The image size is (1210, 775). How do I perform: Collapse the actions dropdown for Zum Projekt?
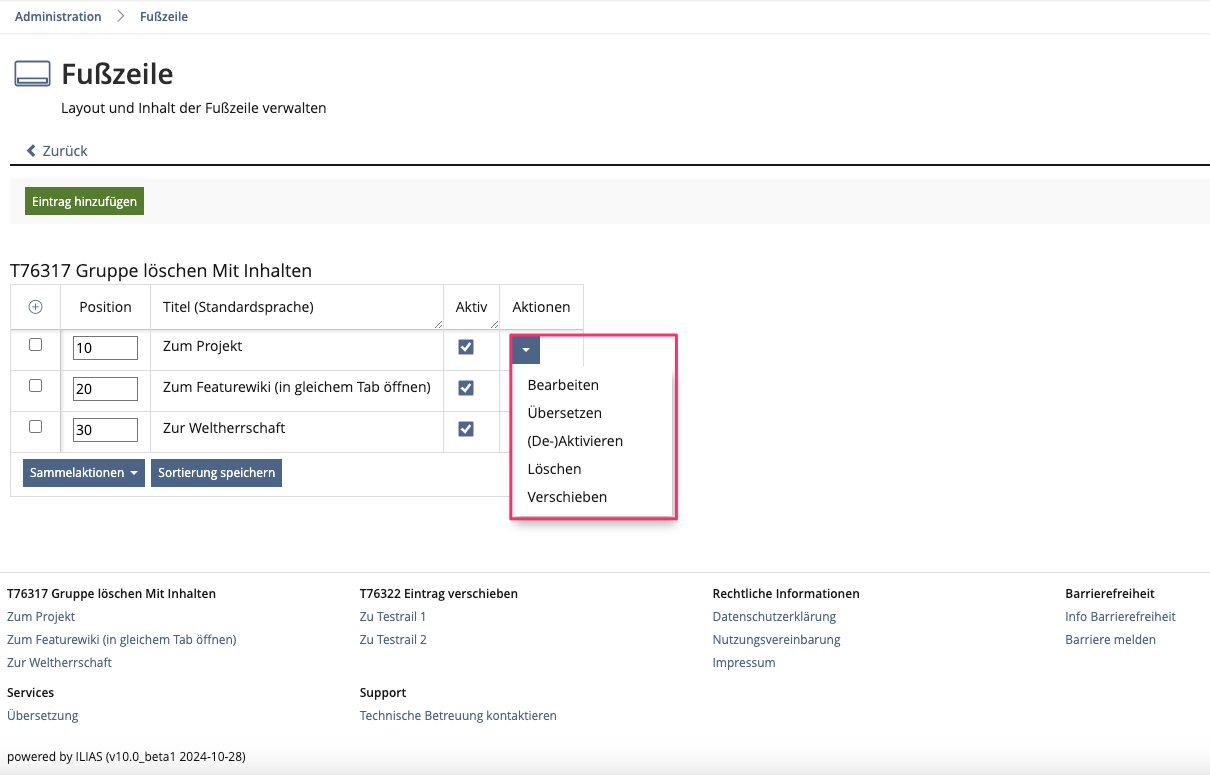[525, 350]
